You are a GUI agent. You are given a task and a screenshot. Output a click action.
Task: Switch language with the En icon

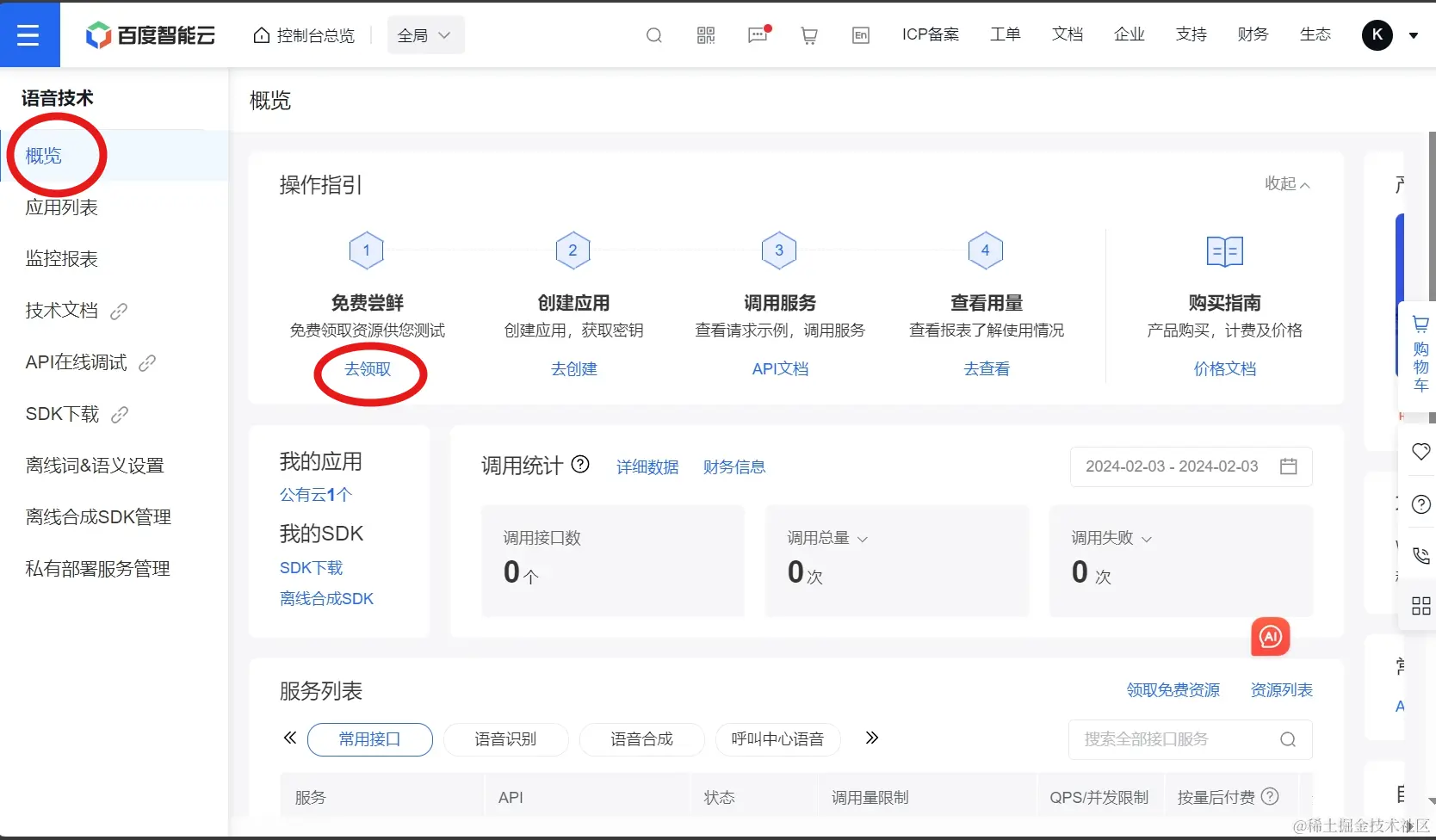[x=861, y=35]
